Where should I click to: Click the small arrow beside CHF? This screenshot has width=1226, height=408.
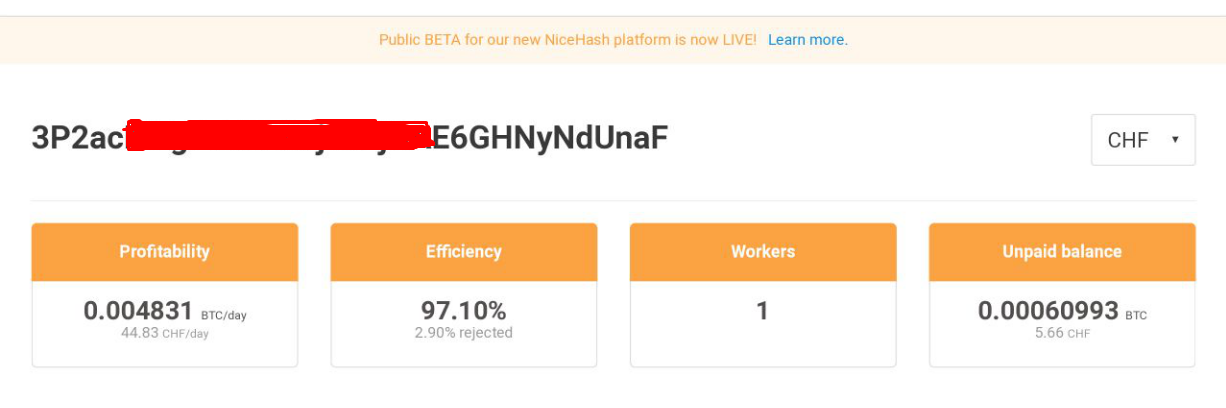click(x=1175, y=139)
